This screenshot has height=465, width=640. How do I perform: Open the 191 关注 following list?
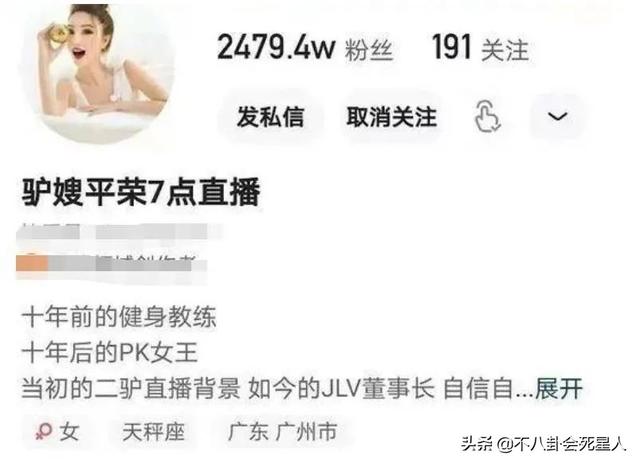[480, 48]
